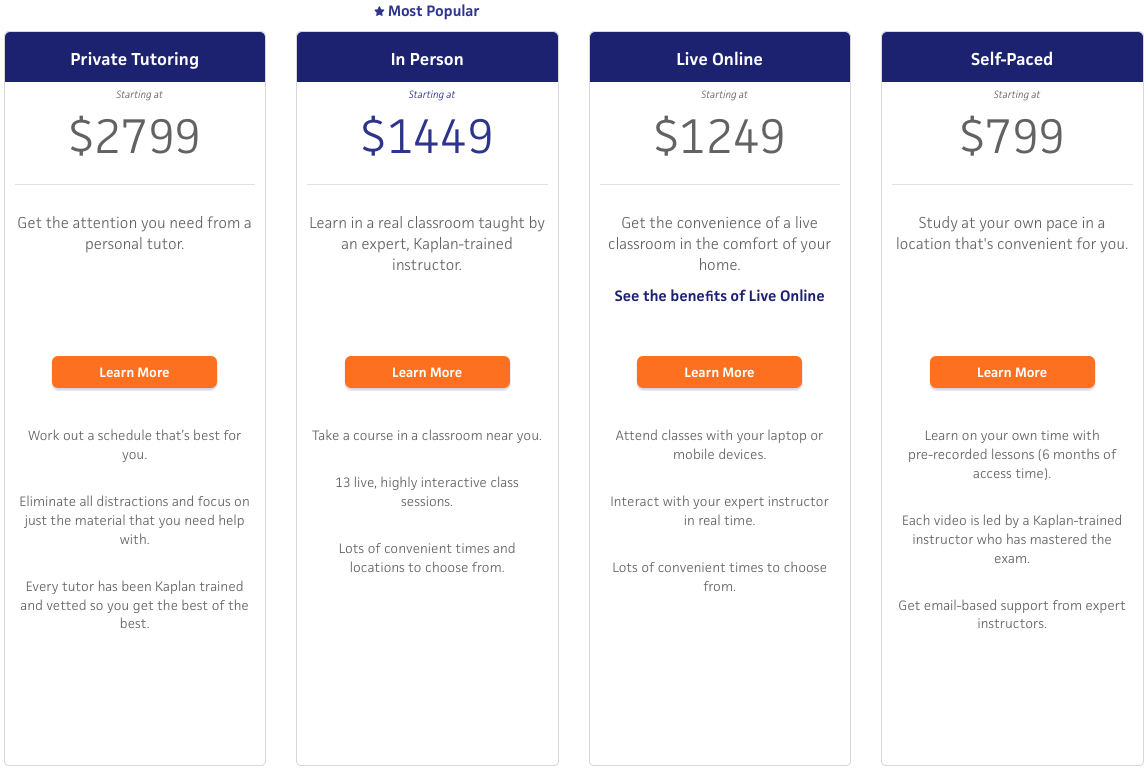Image resolution: width=1146 pixels, height=772 pixels.
Task: Click the email-based support feature text
Action: 1012,614
